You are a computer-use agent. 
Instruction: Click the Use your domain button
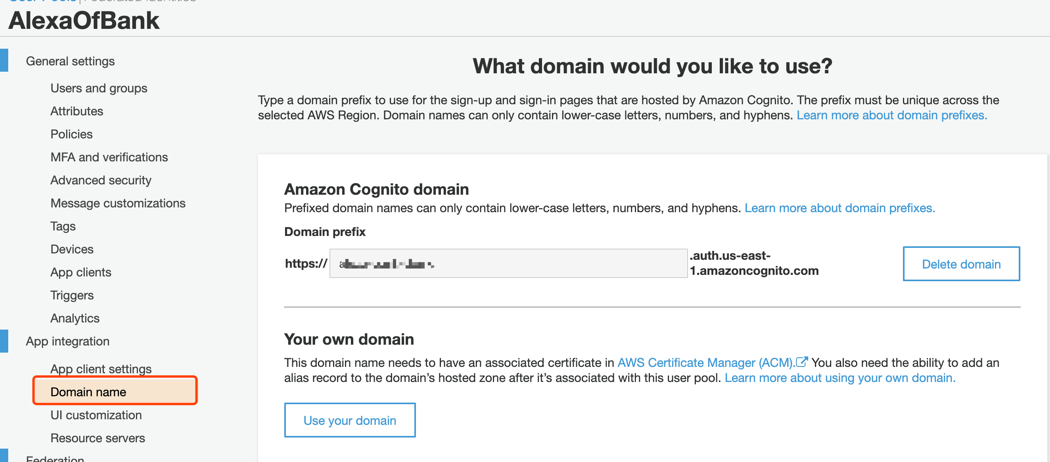pos(350,420)
